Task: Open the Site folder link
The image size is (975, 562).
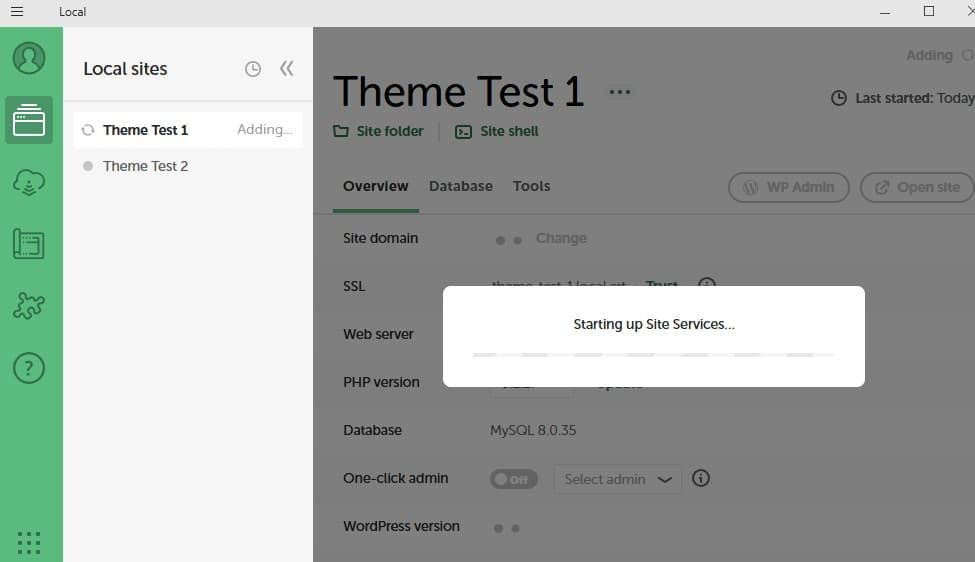Action: [378, 131]
